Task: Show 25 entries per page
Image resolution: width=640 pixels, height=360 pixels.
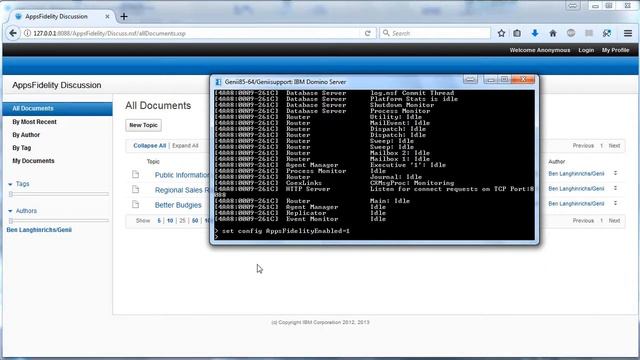Action: pos(182,221)
